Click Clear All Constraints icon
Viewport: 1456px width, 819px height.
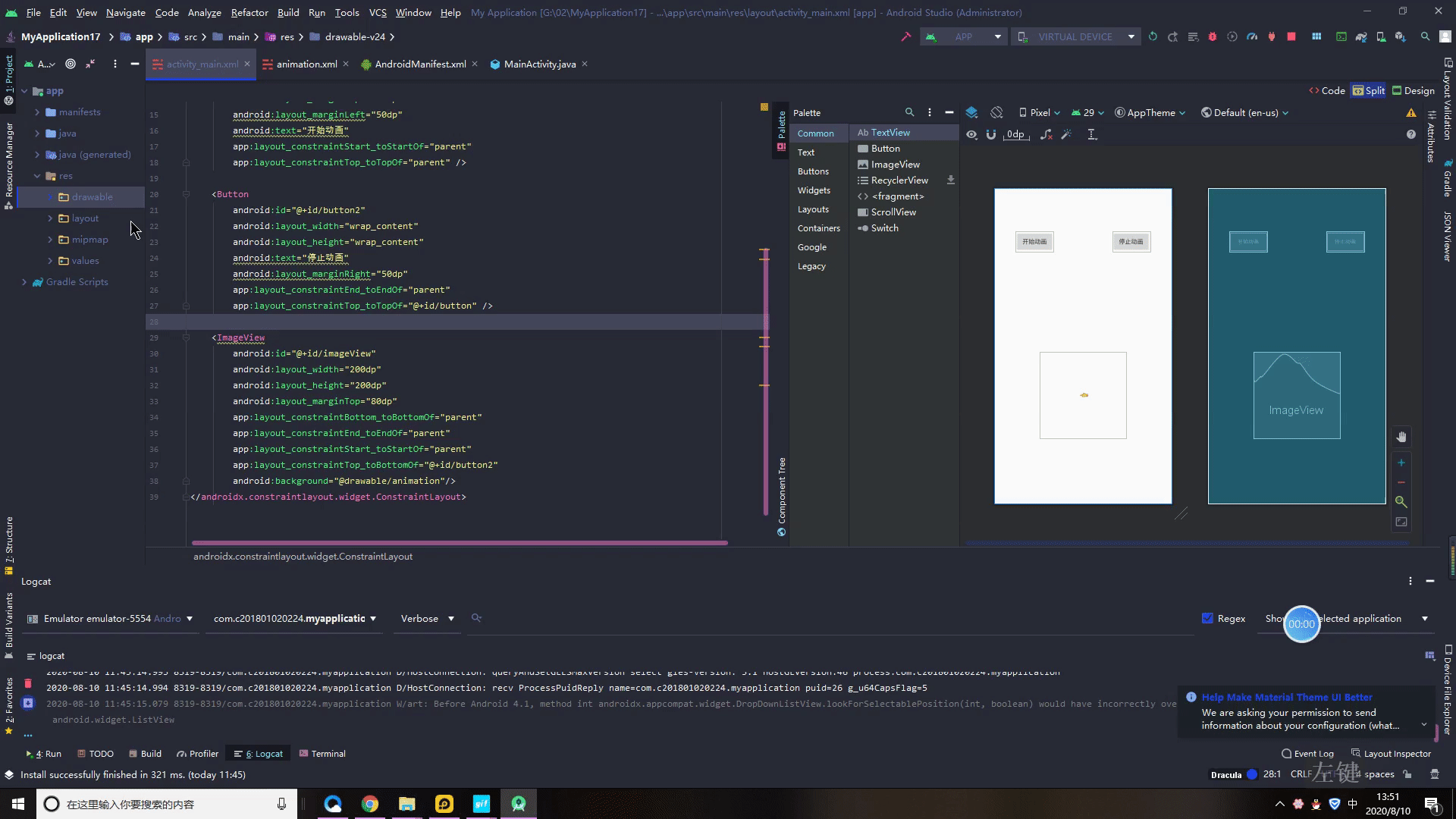point(1046,134)
